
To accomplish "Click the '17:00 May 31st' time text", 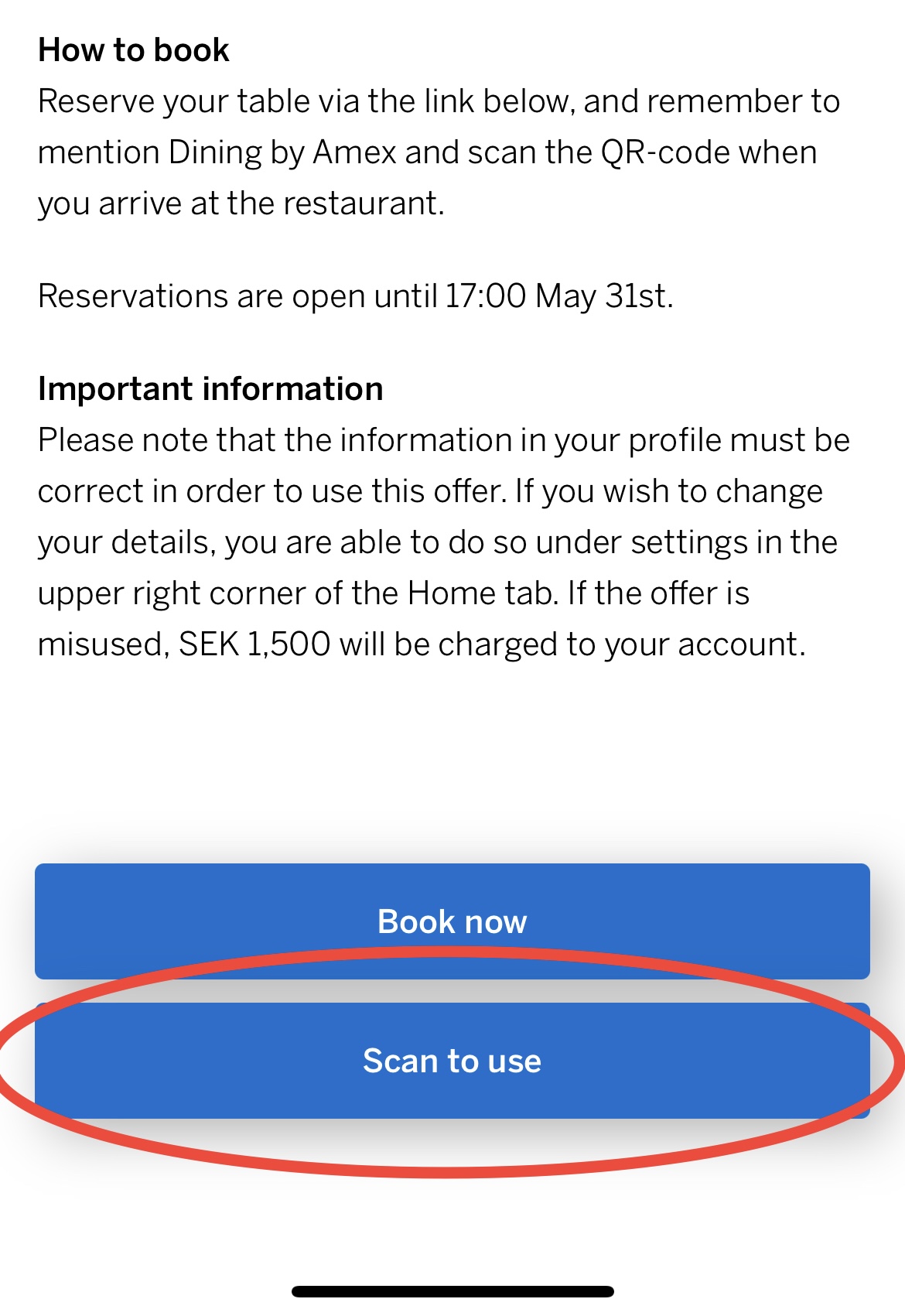I will click(x=558, y=296).
